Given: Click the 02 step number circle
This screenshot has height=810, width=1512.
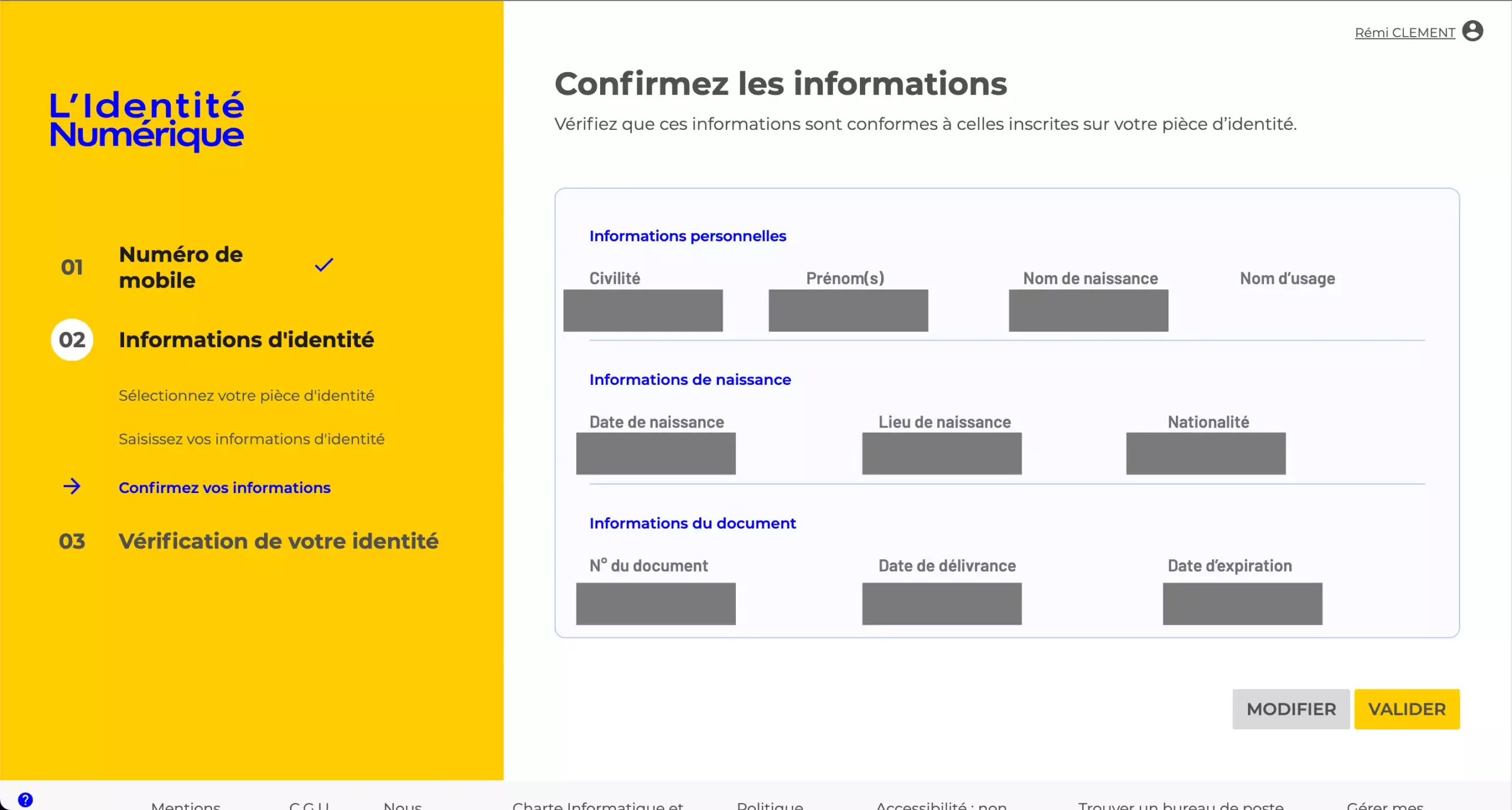Looking at the screenshot, I should pos(72,339).
